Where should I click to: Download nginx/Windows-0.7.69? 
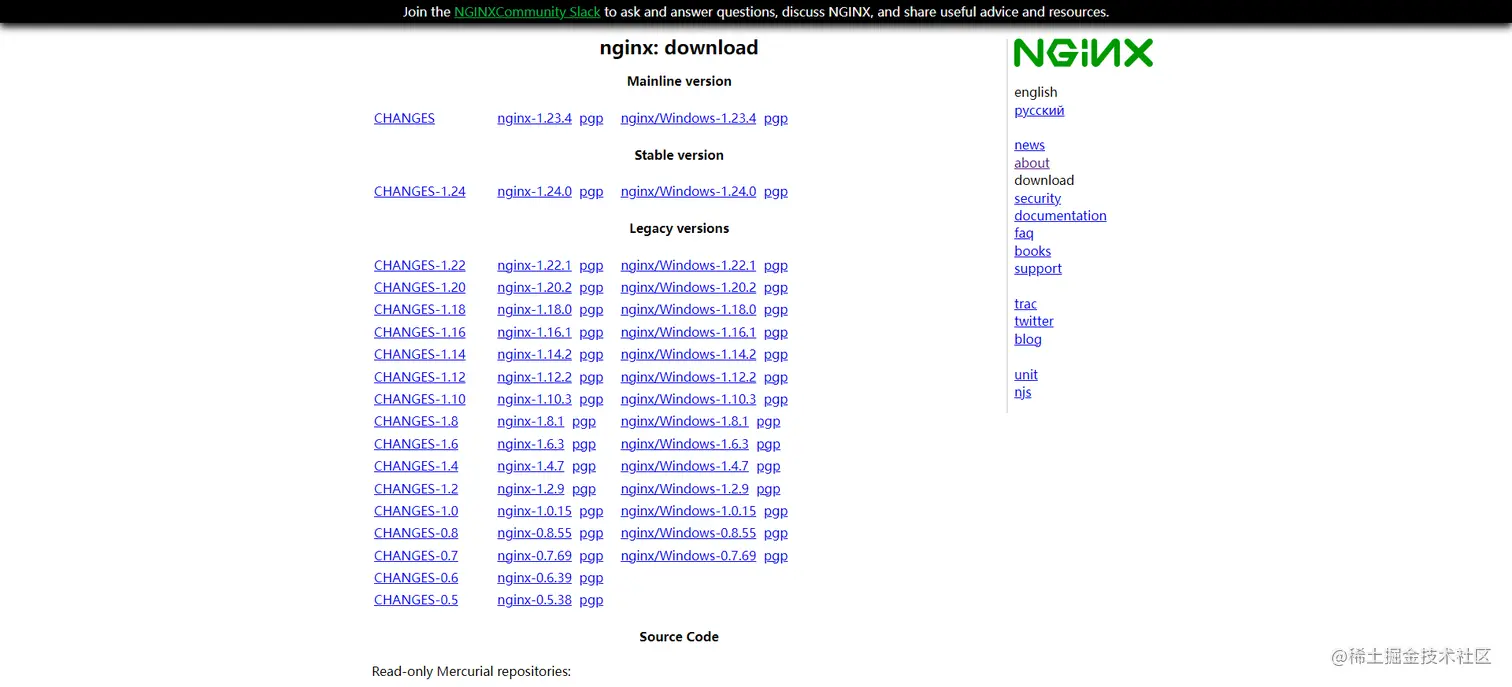coord(688,556)
